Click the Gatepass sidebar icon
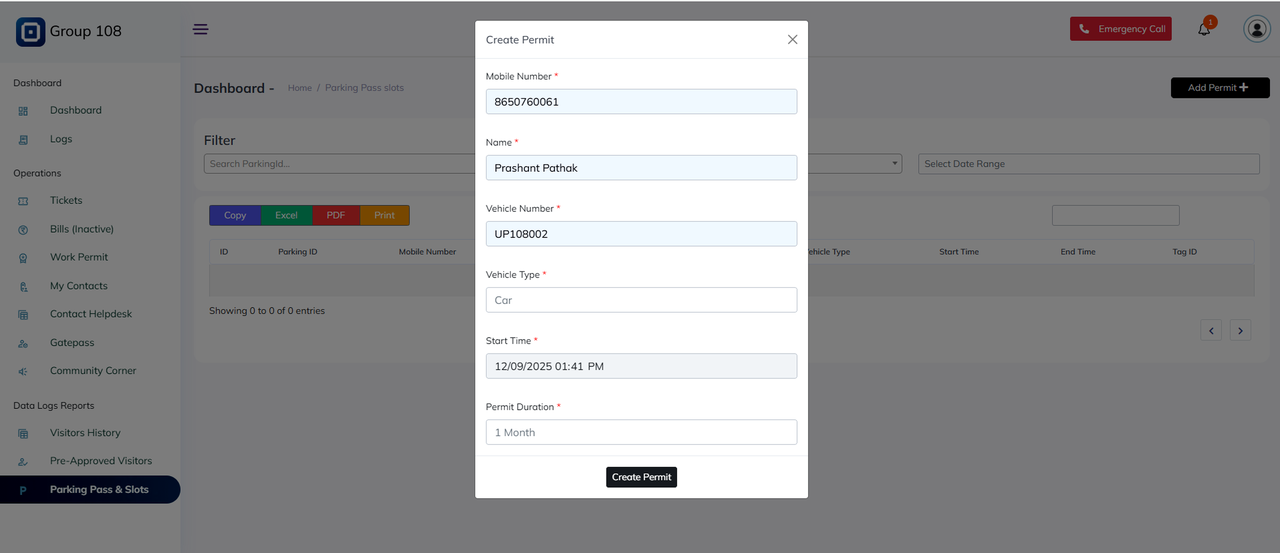 click(x=23, y=343)
